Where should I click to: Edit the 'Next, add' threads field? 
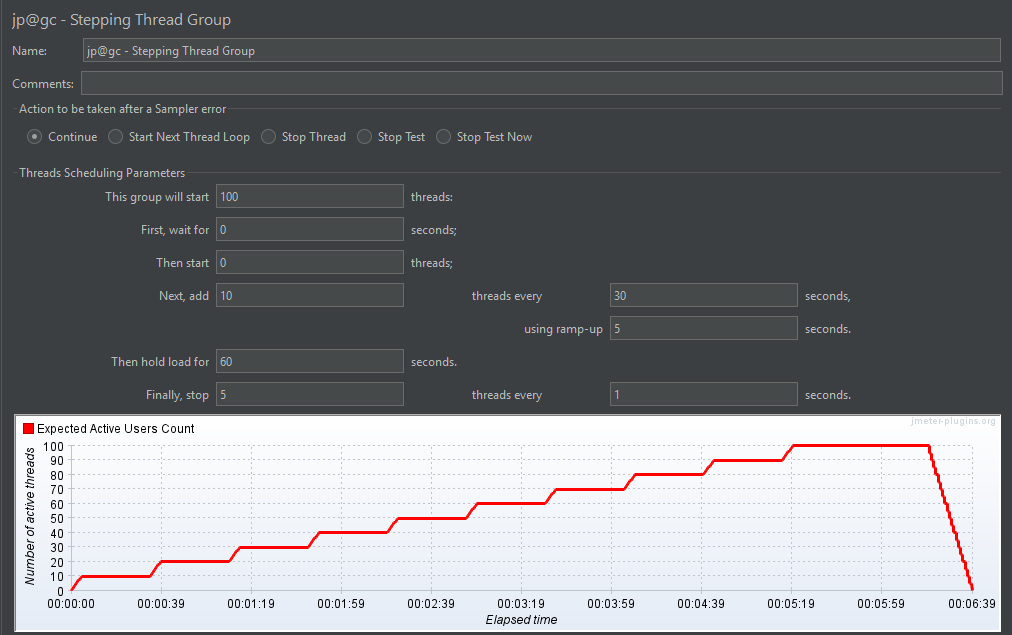[x=310, y=295]
